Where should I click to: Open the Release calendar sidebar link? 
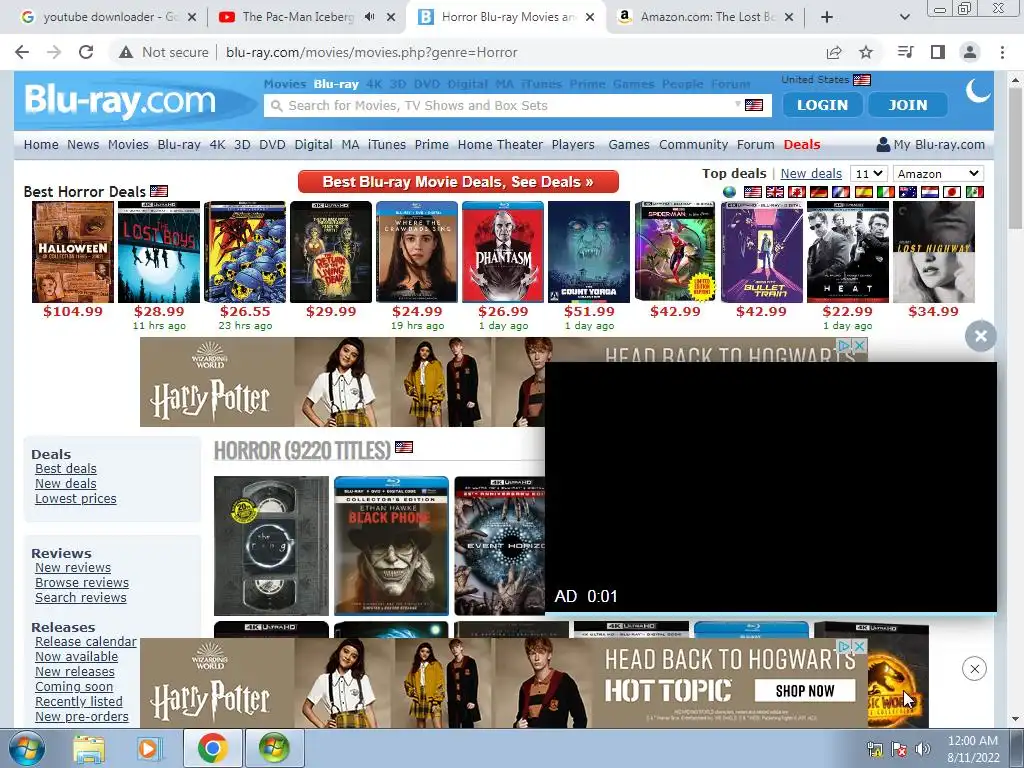(x=86, y=641)
